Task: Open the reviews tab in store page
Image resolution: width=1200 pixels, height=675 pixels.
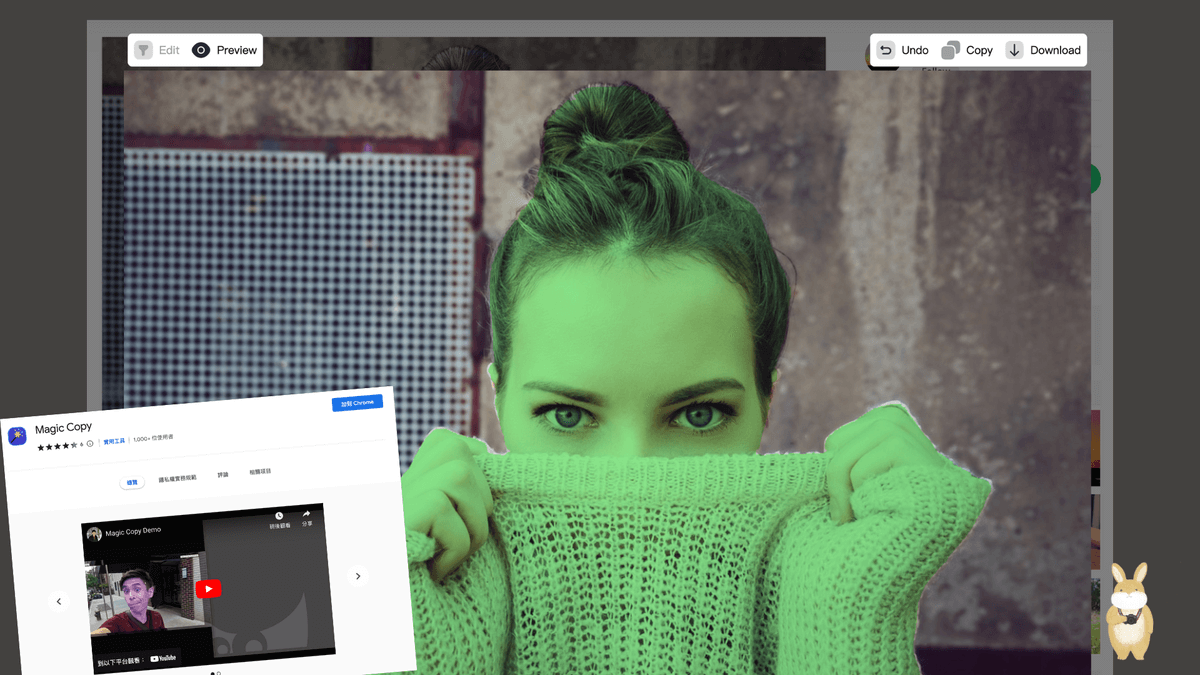Action: 223,475
